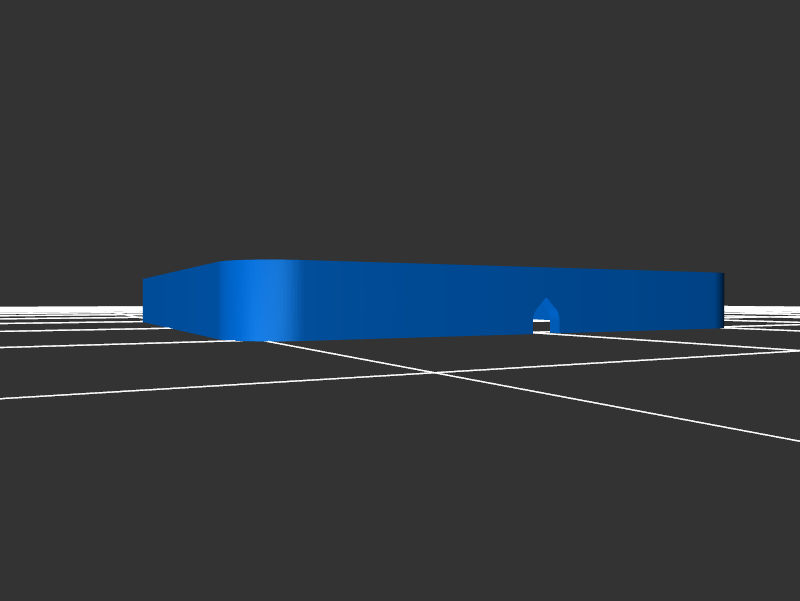Viewport: 800px width, 601px height.
Task: Click the empty dark background above the model
Action: tap(400, 130)
